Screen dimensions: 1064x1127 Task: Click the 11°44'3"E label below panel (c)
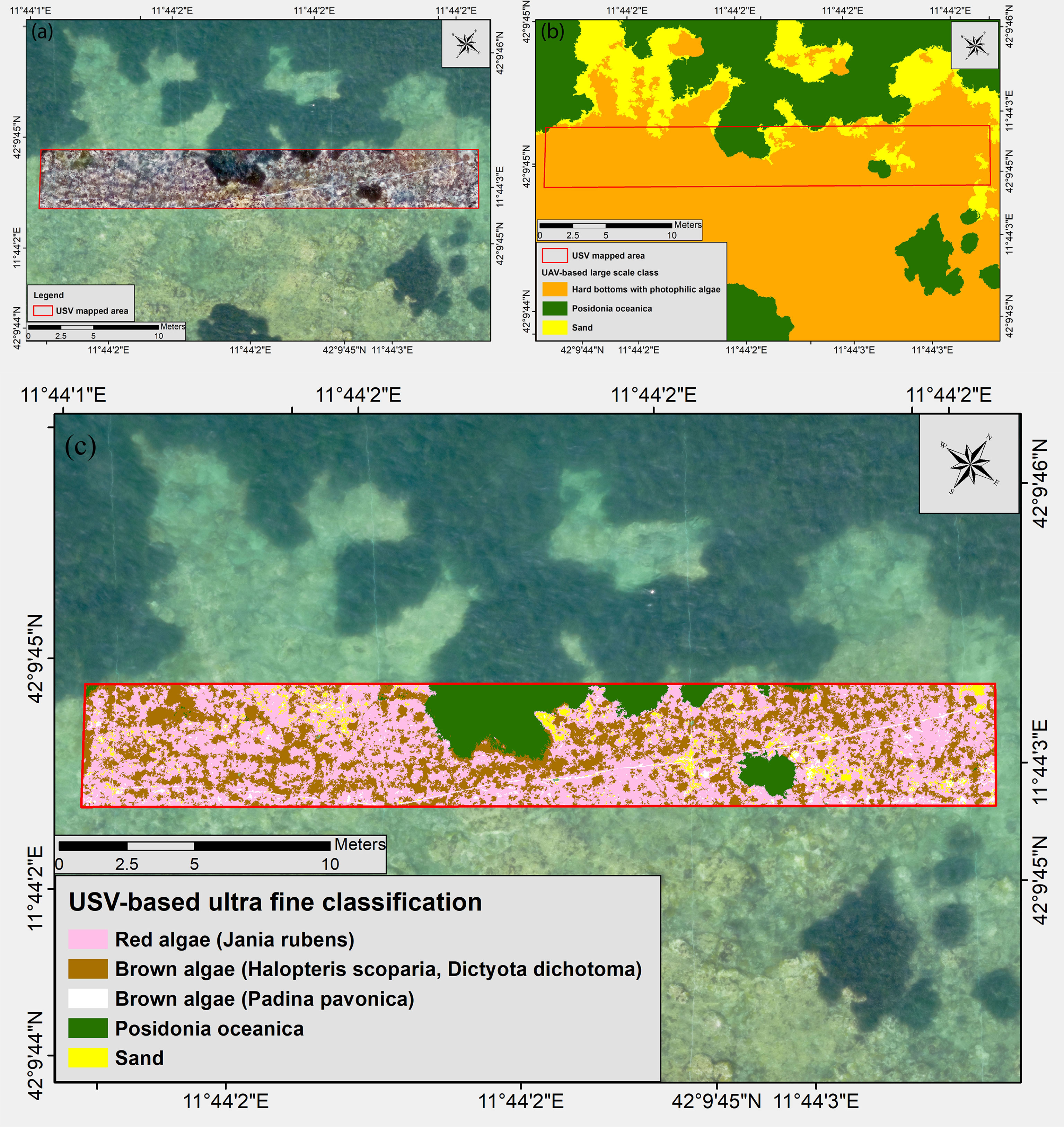816,1101
